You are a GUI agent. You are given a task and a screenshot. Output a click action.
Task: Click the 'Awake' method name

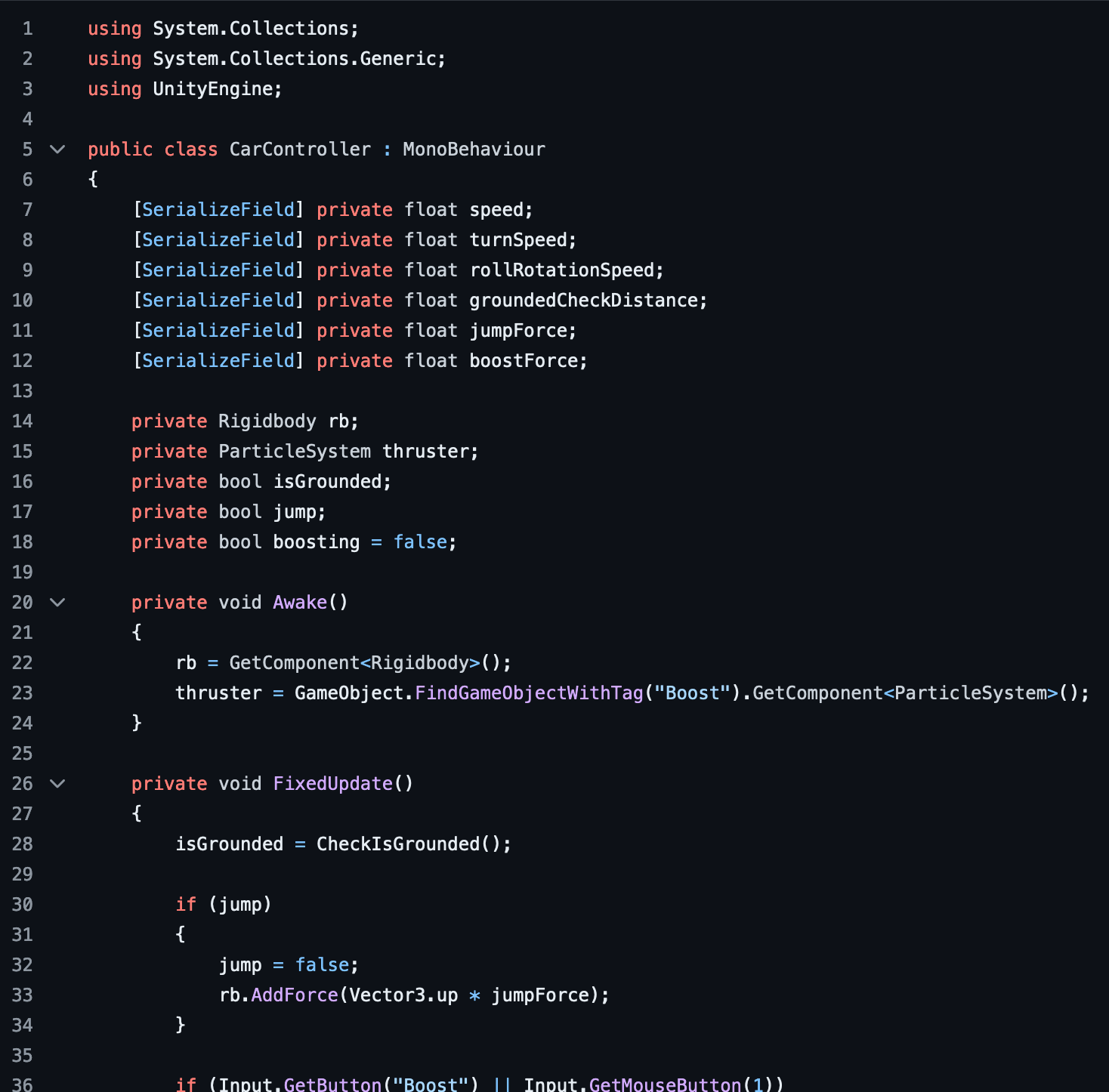(300, 603)
